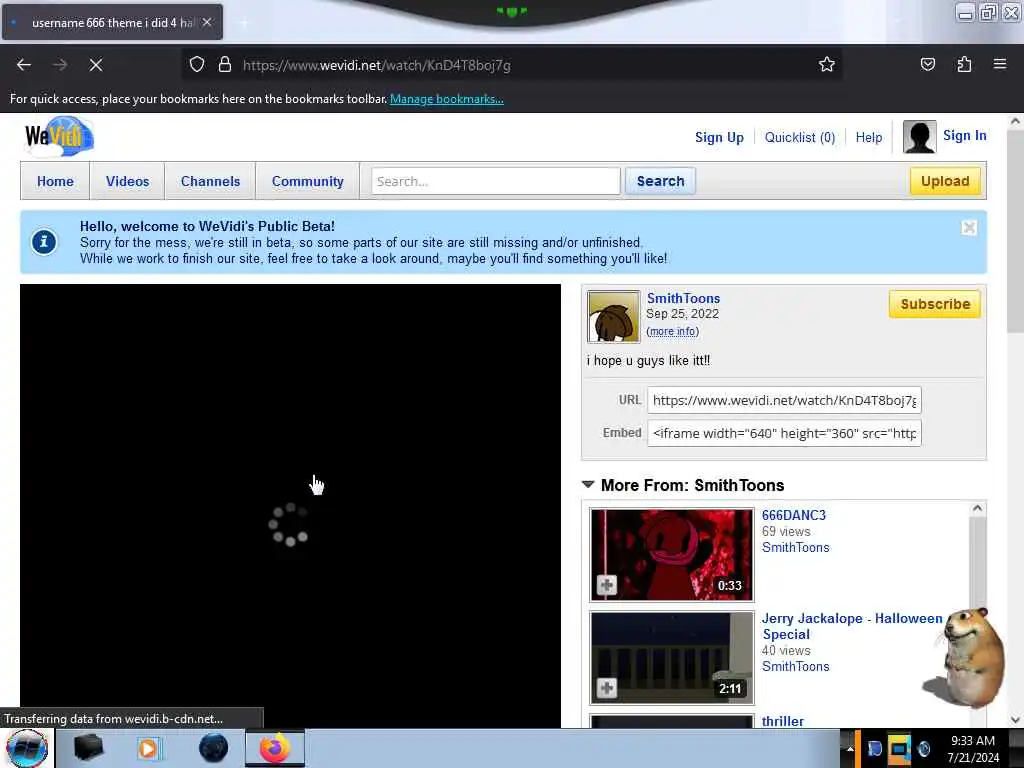Open the user avatar icon beside Sign In
The width and height of the screenshot is (1024, 768).
click(919, 136)
